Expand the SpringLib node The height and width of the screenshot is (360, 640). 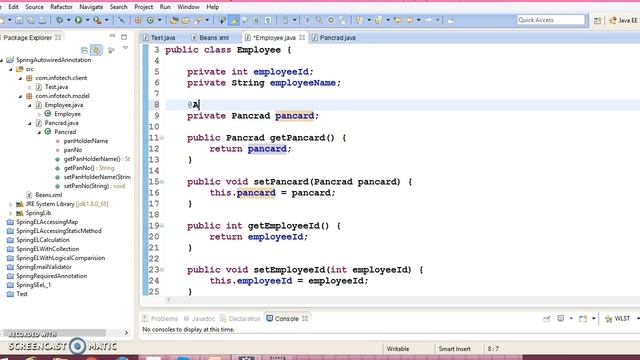click(x=11, y=213)
